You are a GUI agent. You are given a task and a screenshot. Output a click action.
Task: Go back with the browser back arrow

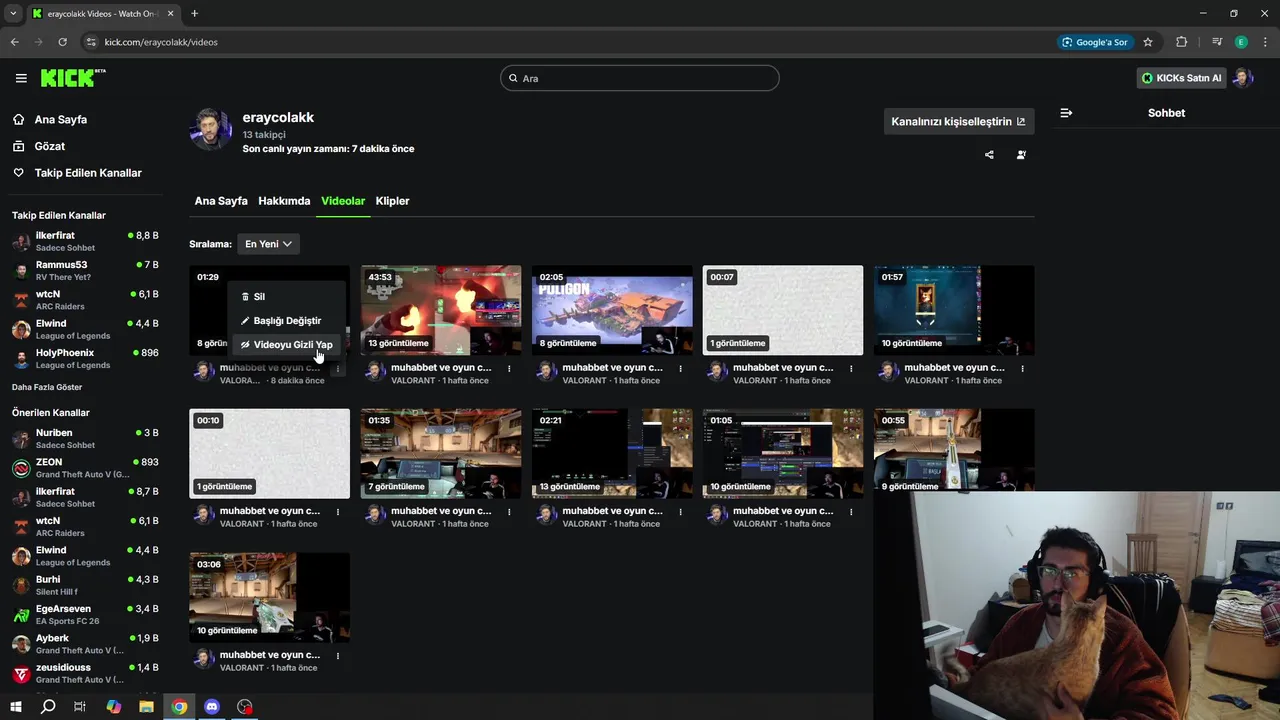15,42
